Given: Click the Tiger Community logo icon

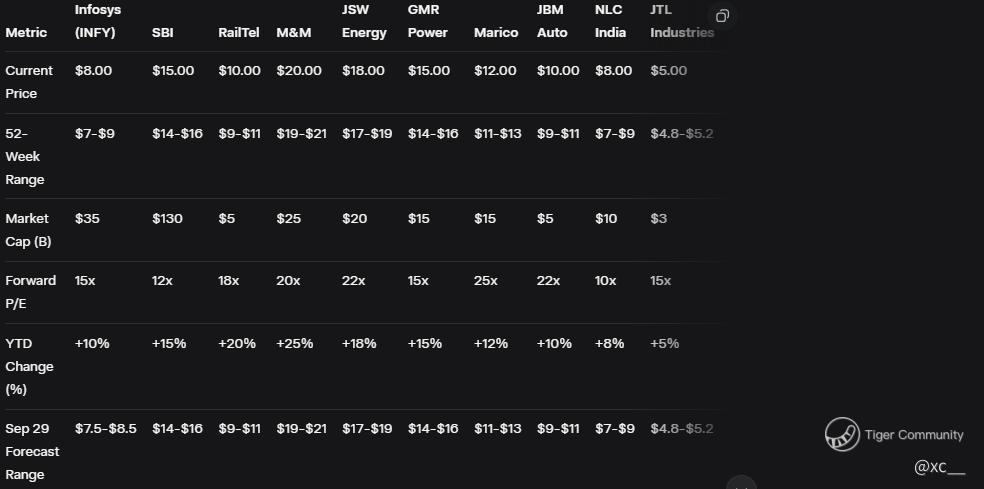Looking at the screenshot, I should pyautogui.click(x=842, y=434).
